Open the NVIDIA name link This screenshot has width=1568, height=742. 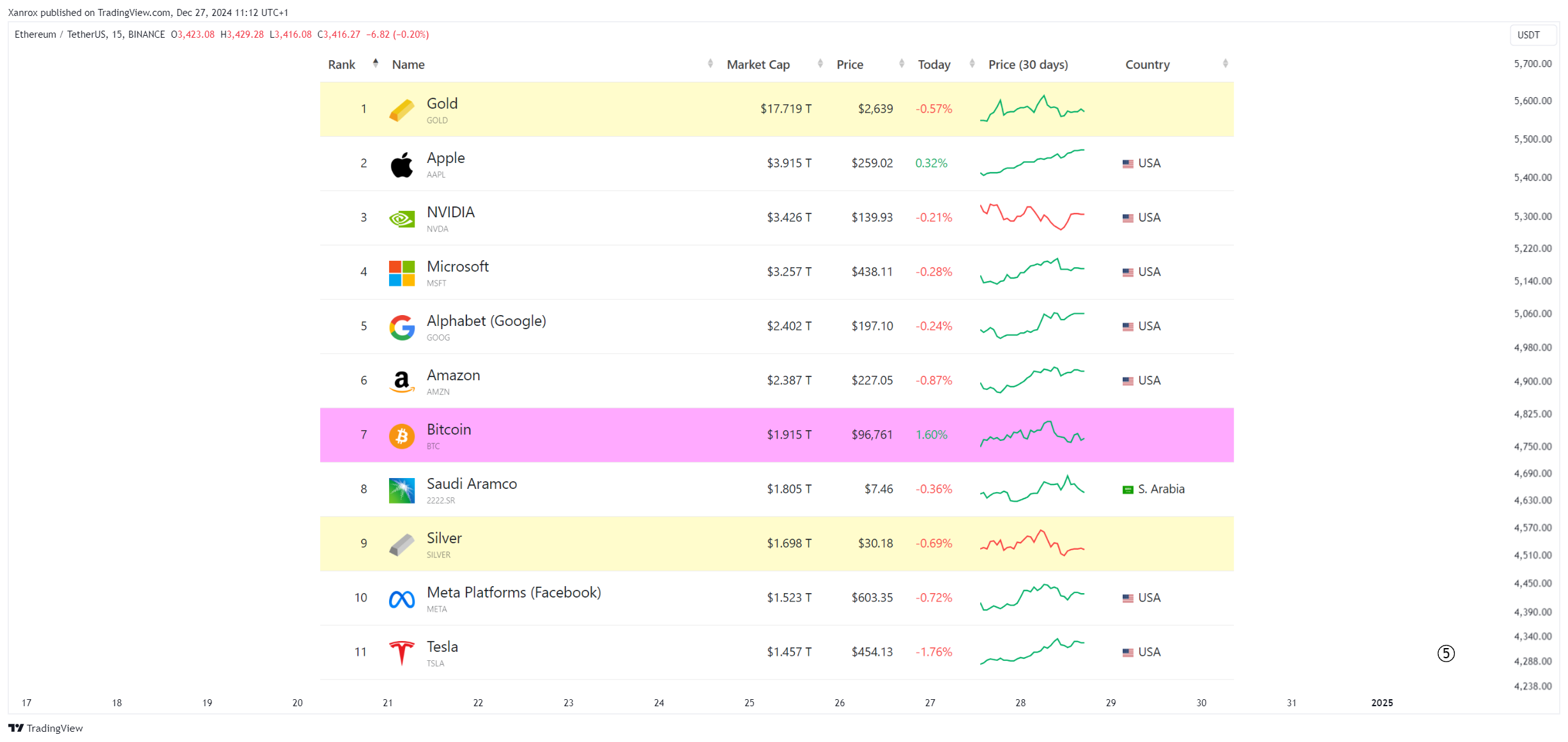pos(450,212)
